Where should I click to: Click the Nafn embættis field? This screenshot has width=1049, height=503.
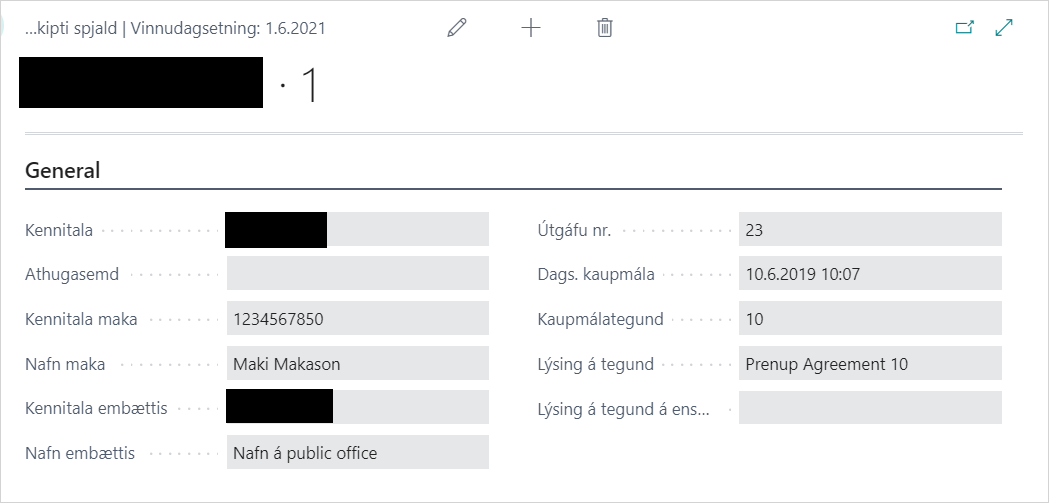(357, 453)
